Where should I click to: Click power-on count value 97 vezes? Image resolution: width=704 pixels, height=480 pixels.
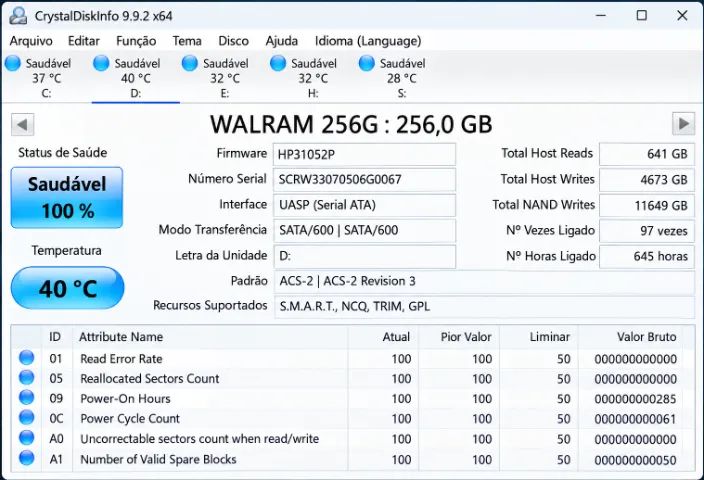pos(647,231)
